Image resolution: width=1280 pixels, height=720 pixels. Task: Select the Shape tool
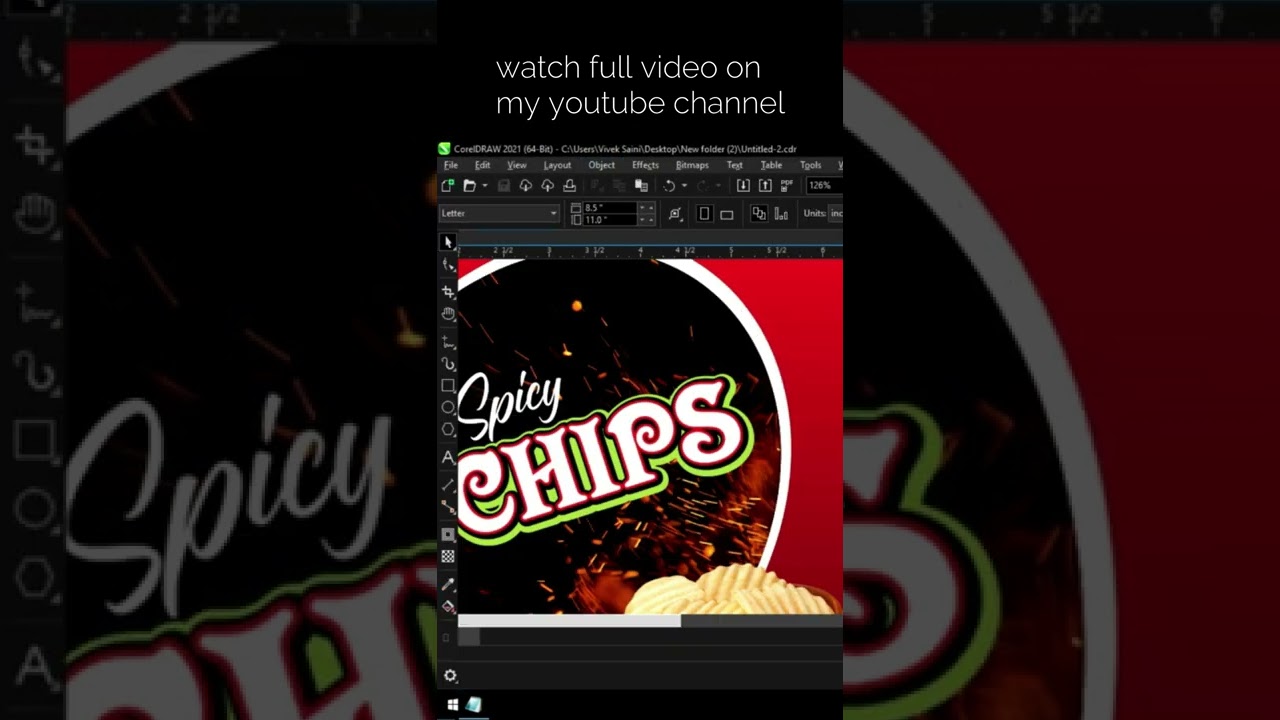[448, 264]
